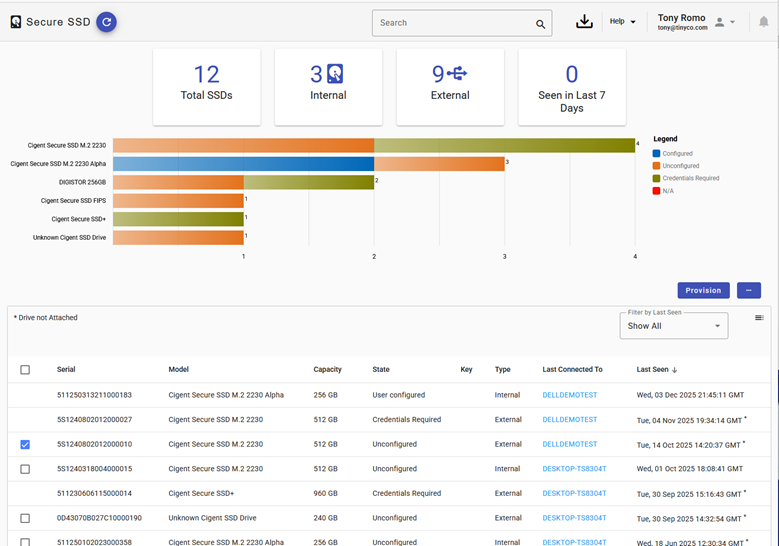Click the orange bar for Unknown Cigent SSD Drive
The width and height of the screenshot is (779, 546).
click(178, 237)
